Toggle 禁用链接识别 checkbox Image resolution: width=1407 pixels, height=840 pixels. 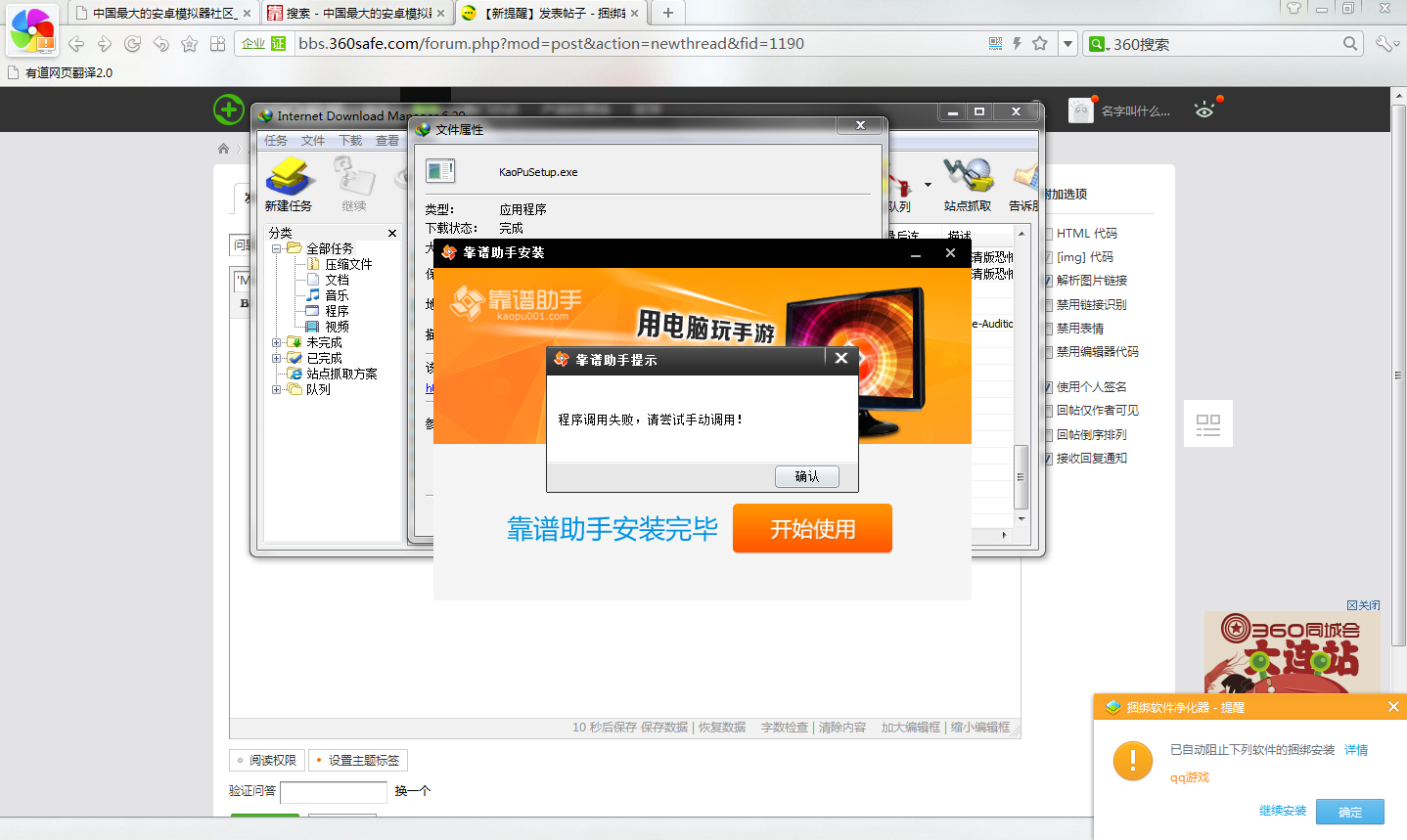pos(1048,305)
